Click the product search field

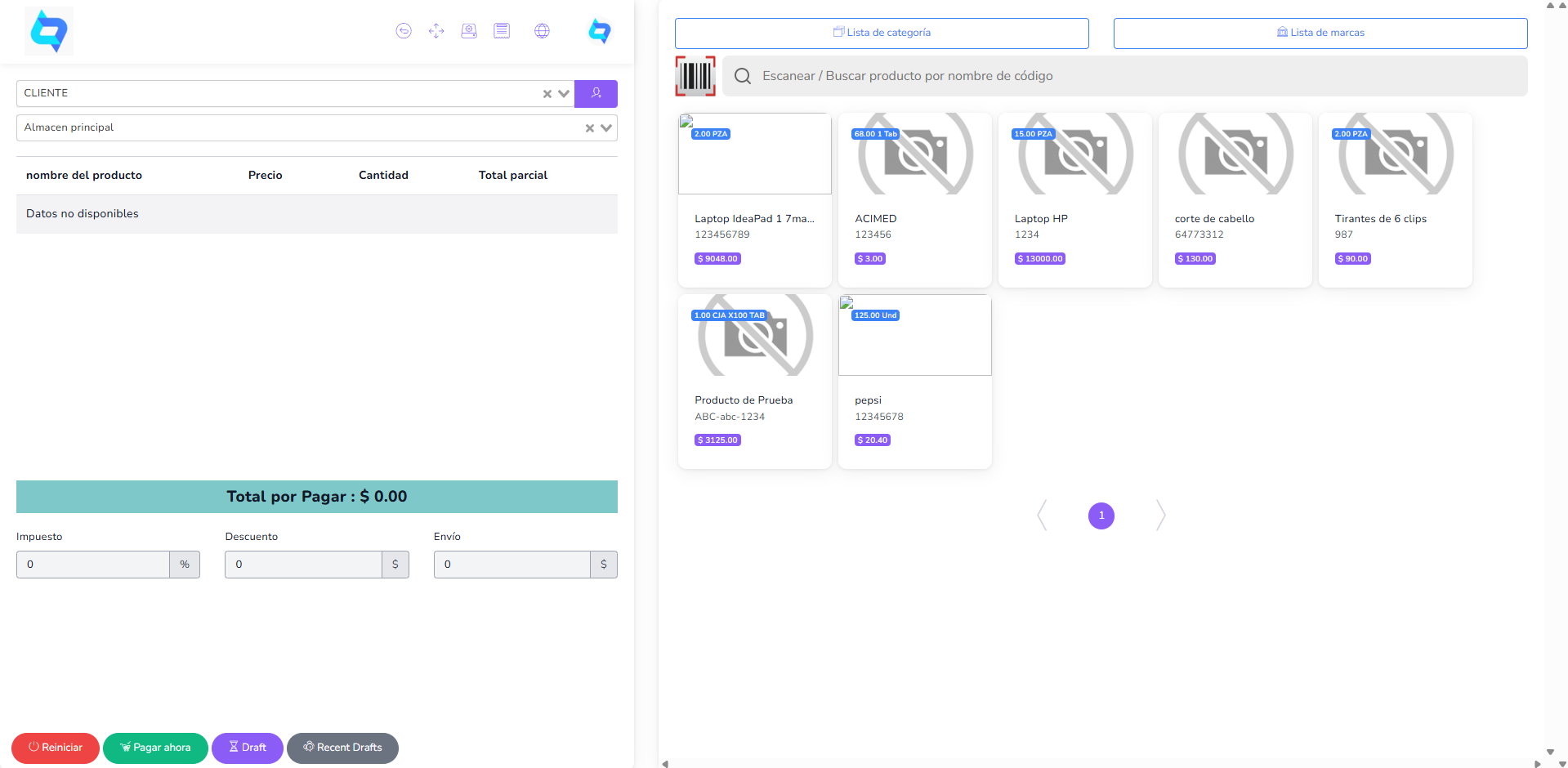(x=1124, y=76)
